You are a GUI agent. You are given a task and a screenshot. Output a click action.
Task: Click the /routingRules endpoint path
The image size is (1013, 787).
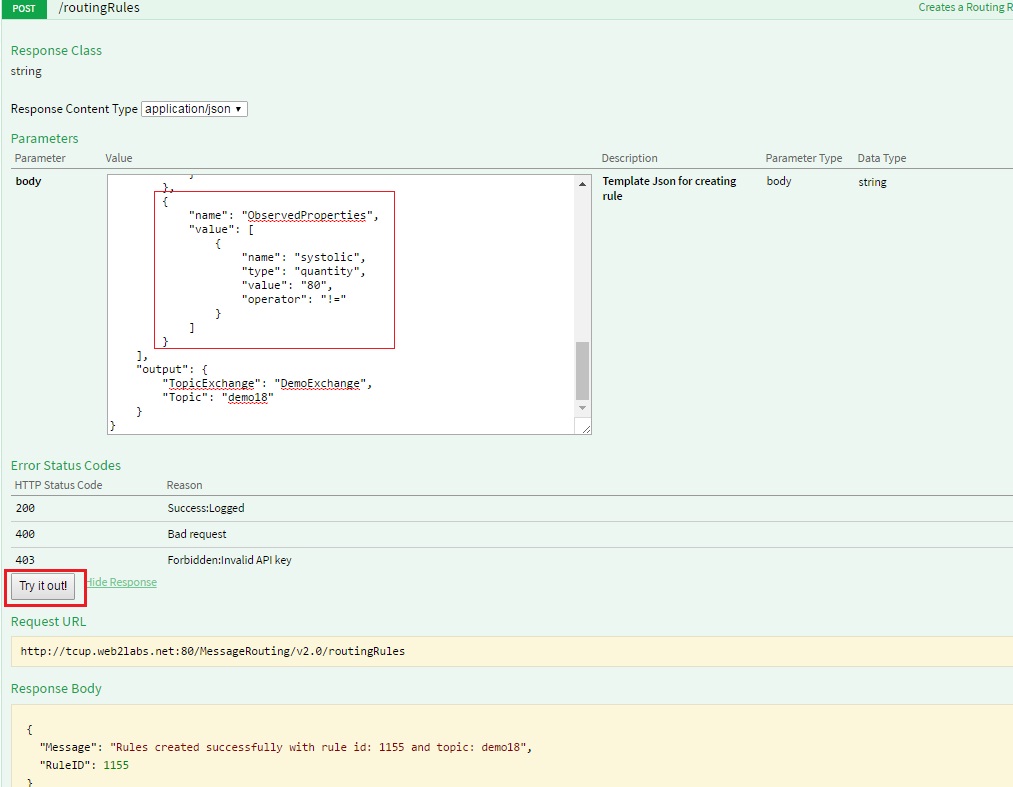point(99,8)
